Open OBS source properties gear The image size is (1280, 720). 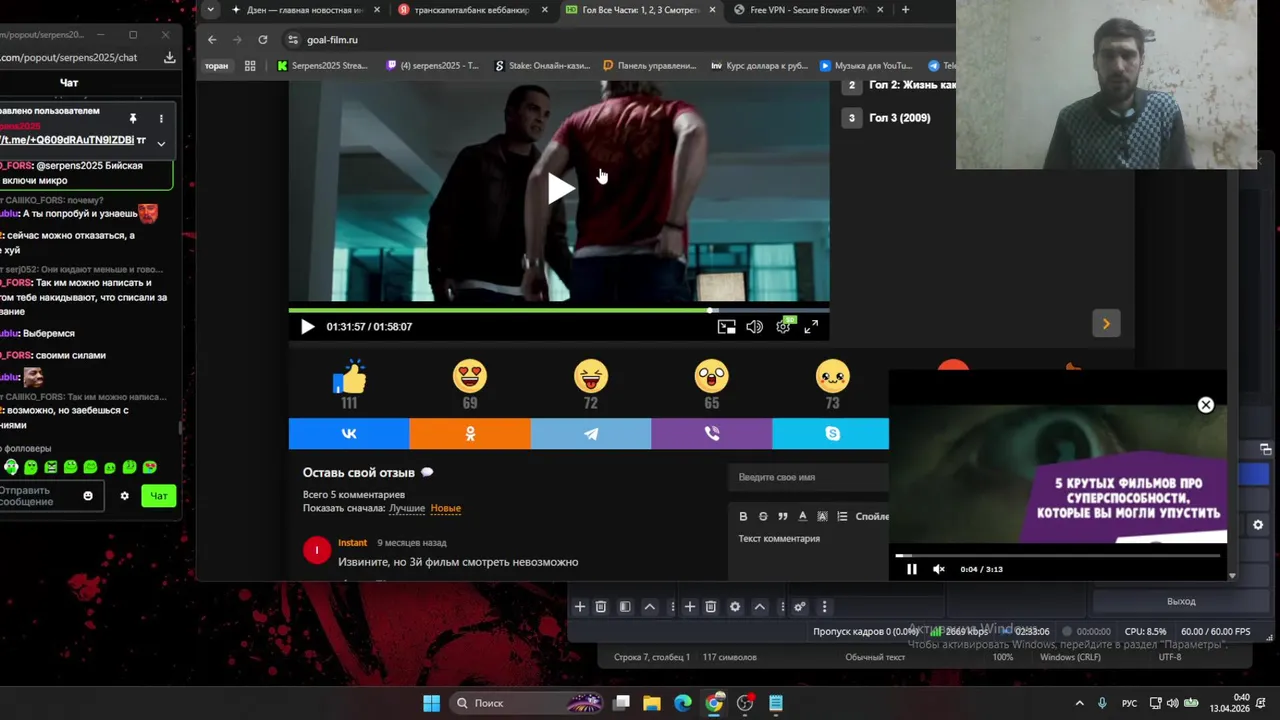(735, 607)
